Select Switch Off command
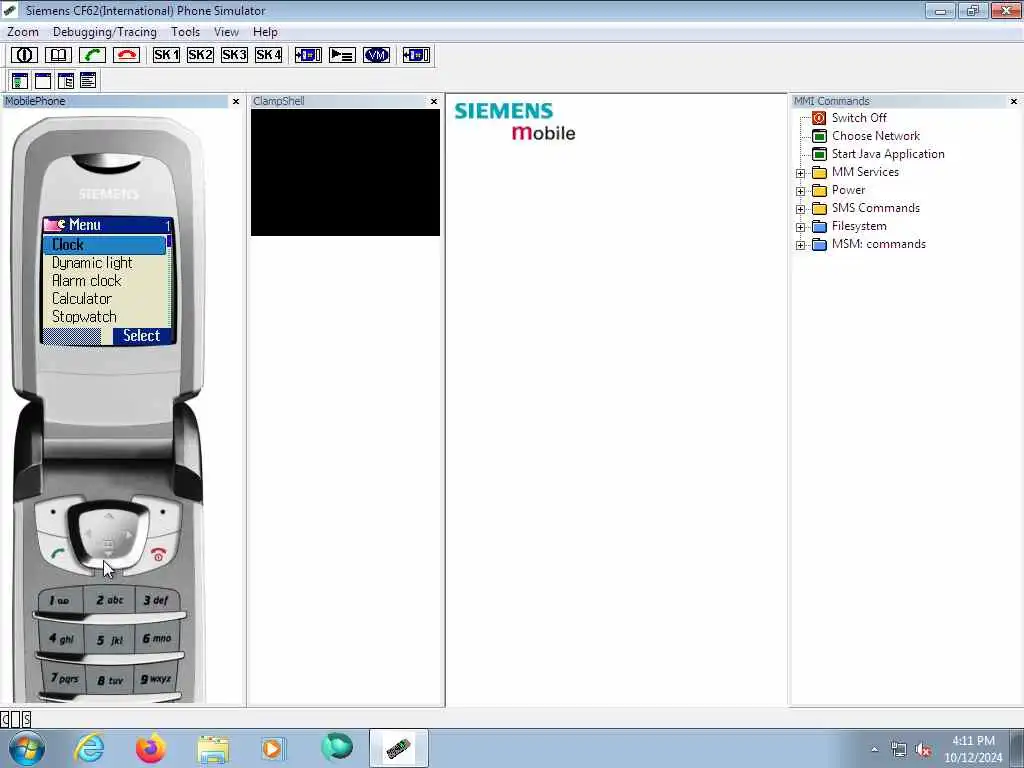This screenshot has width=1024, height=768. 859,118
